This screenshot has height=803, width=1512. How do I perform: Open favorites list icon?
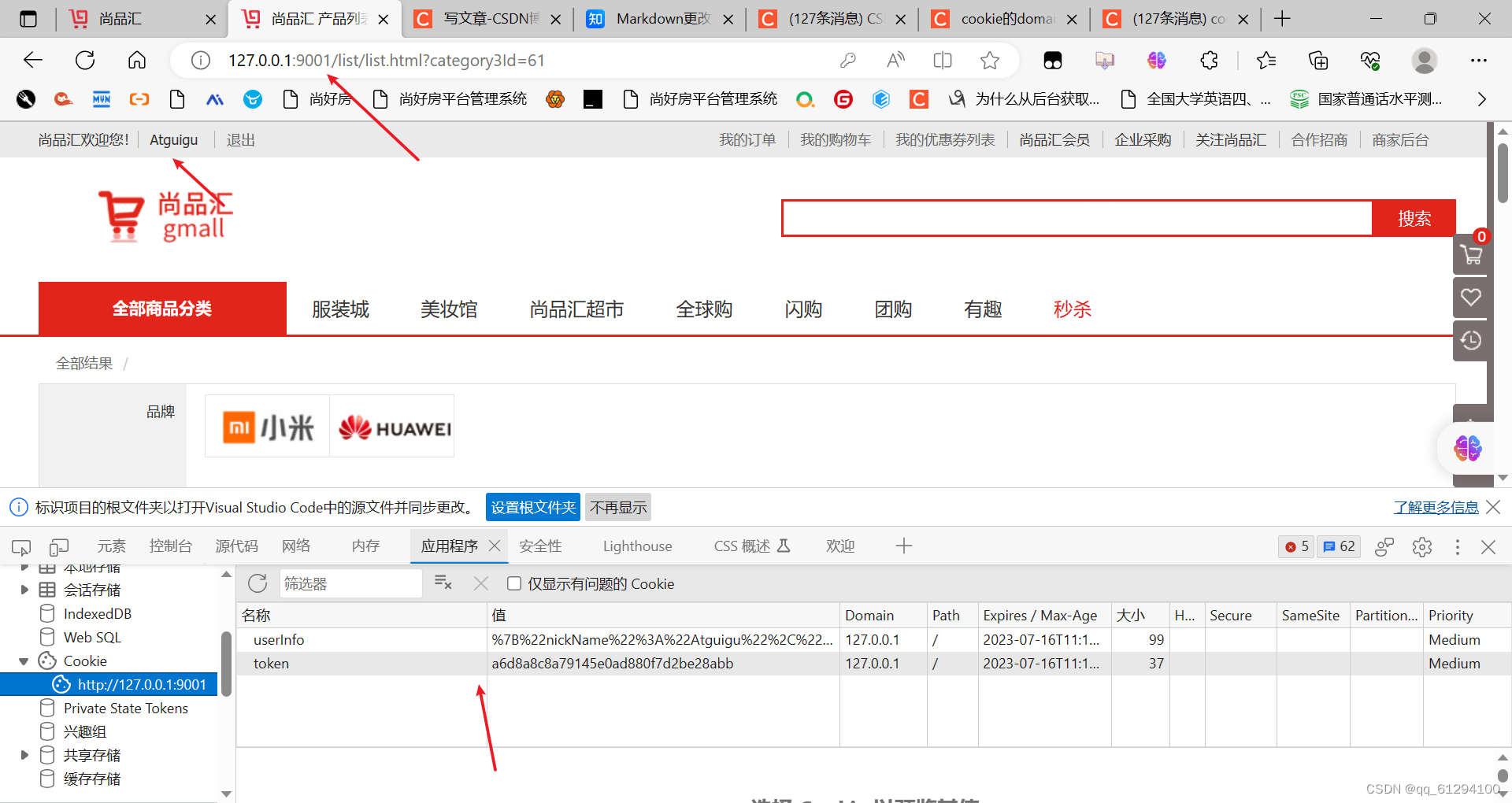[1266, 61]
